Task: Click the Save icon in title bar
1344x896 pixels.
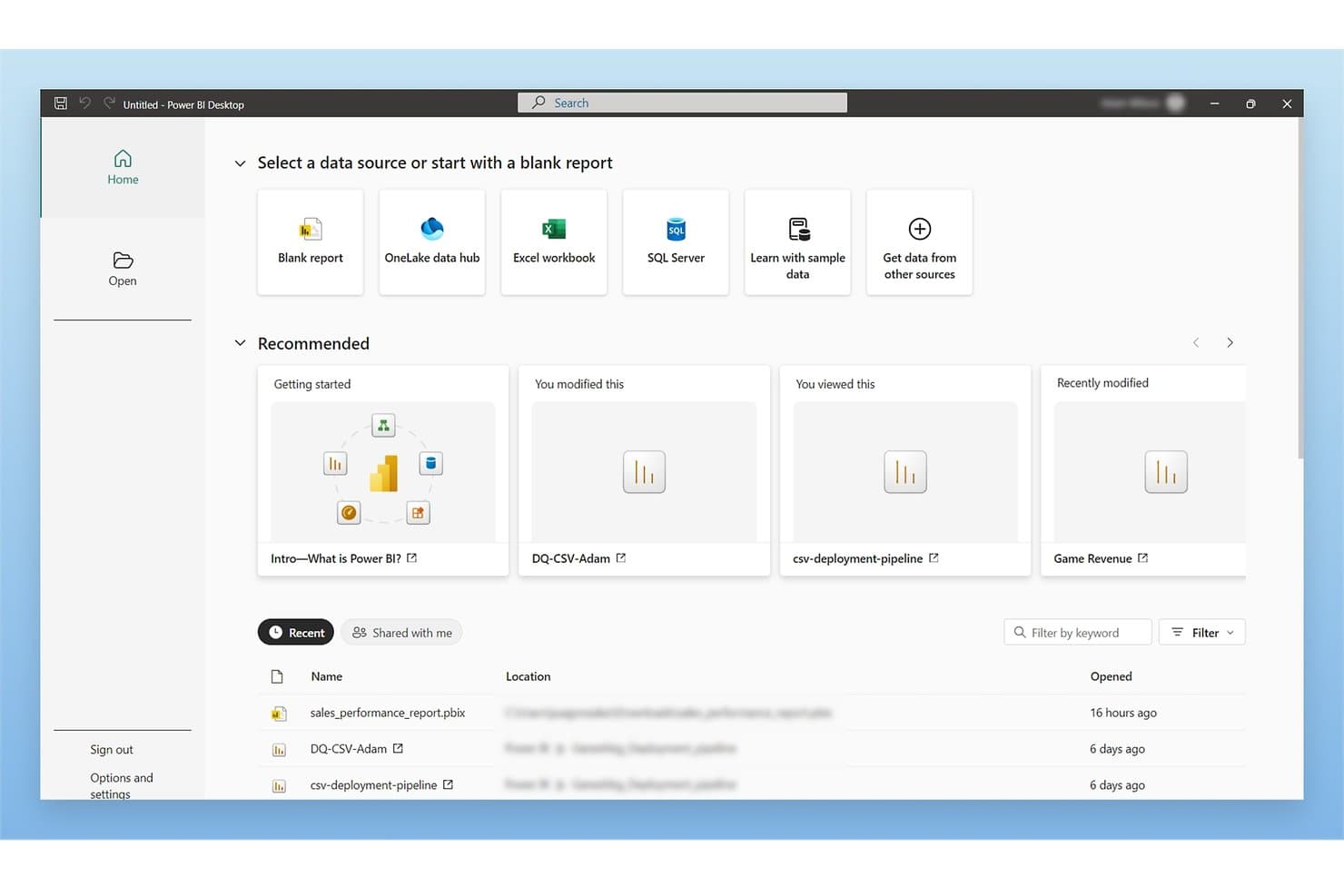Action: point(61,103)
